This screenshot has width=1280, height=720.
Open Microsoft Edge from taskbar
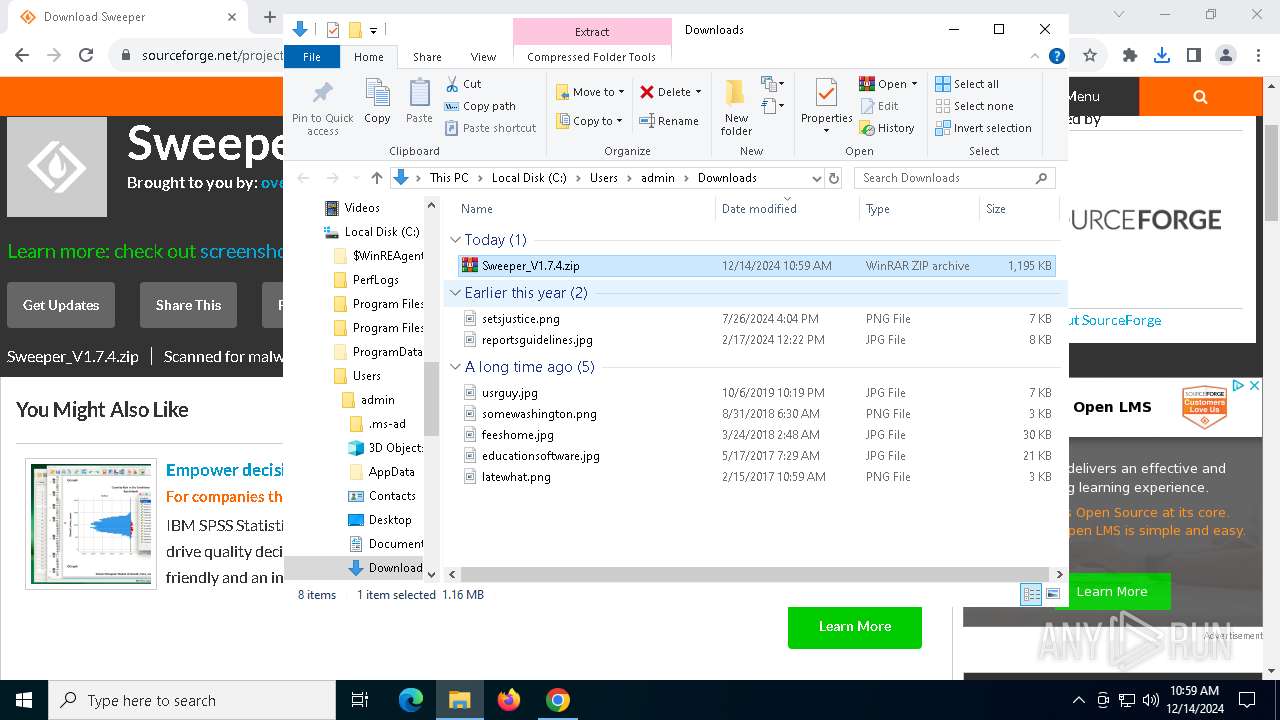click(x=411, y=700)
